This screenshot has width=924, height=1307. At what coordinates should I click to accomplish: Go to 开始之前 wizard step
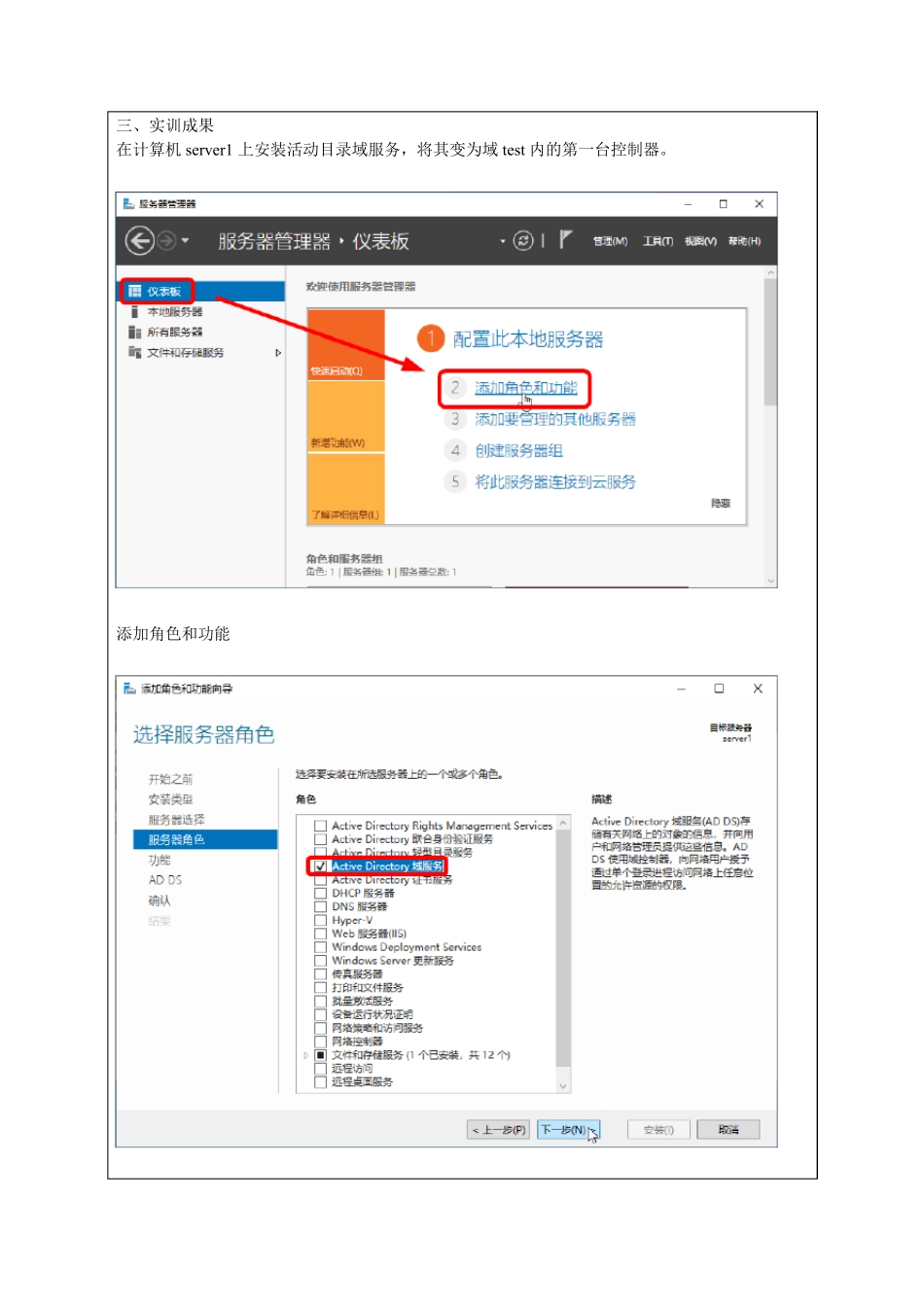170,779
